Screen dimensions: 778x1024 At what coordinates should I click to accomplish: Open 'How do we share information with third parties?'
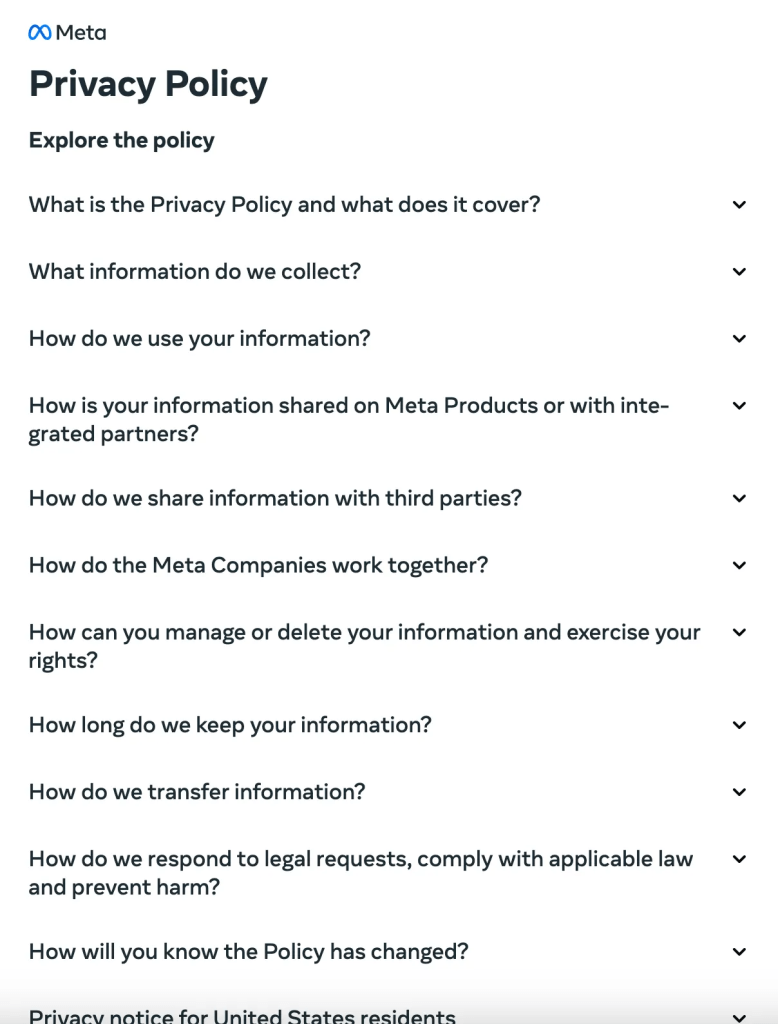coord(275,498)
